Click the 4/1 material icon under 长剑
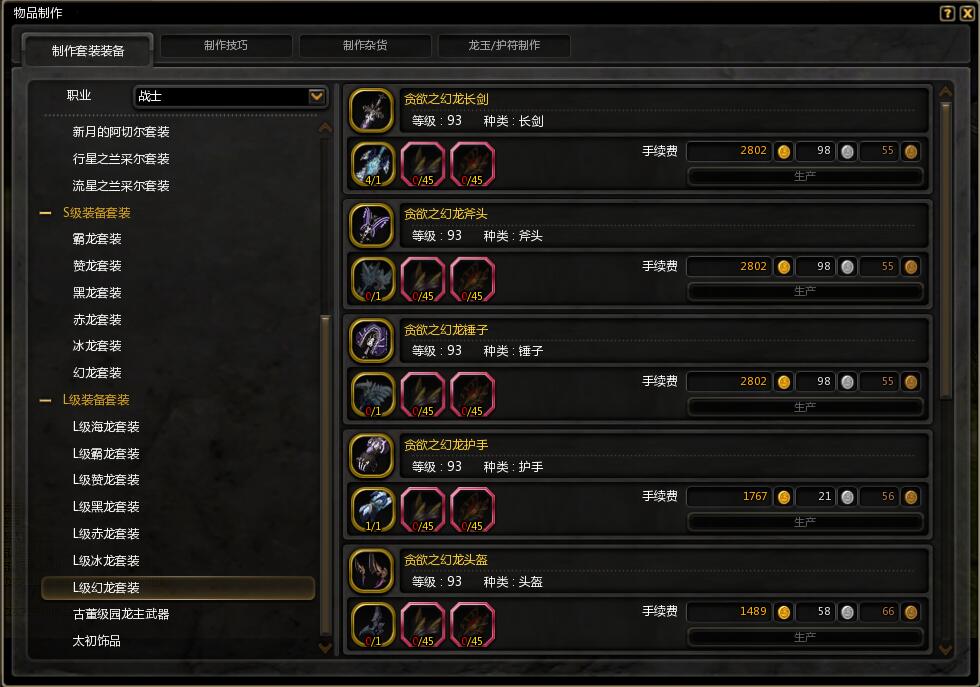The width and height of the screenshot is (980, 687). [373, 164]
